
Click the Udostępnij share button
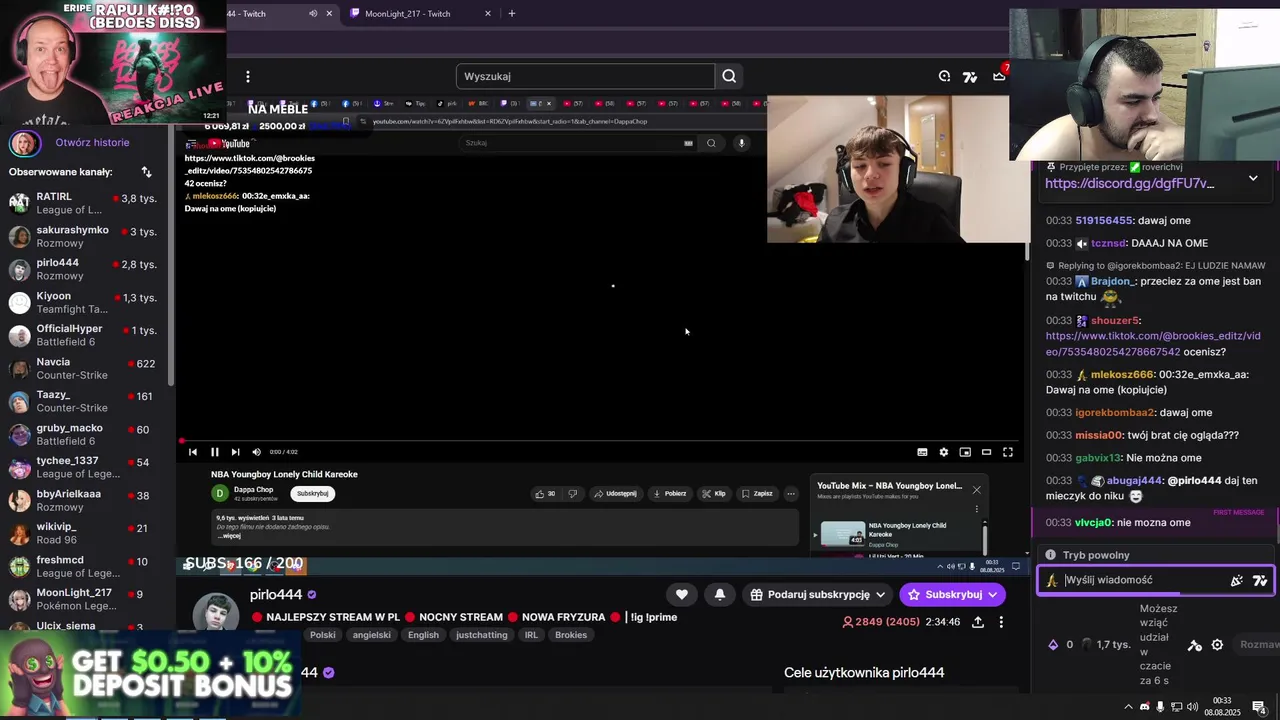[614, 493]
